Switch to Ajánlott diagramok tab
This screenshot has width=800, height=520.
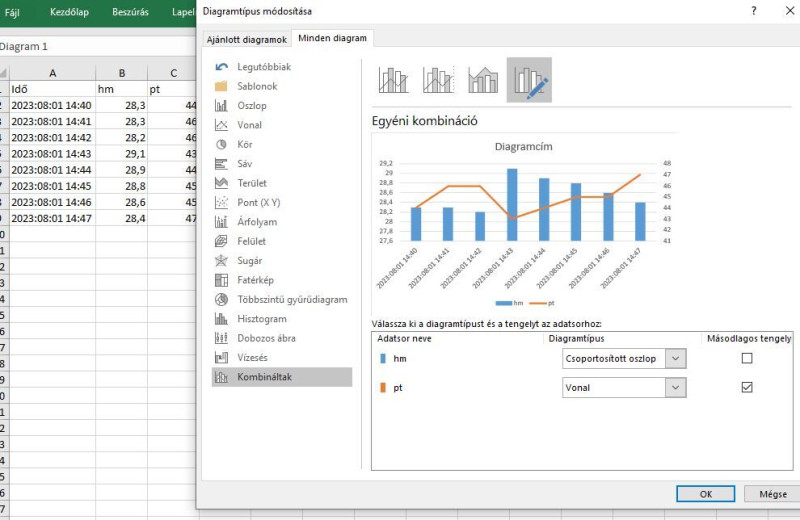pos(246,39)
